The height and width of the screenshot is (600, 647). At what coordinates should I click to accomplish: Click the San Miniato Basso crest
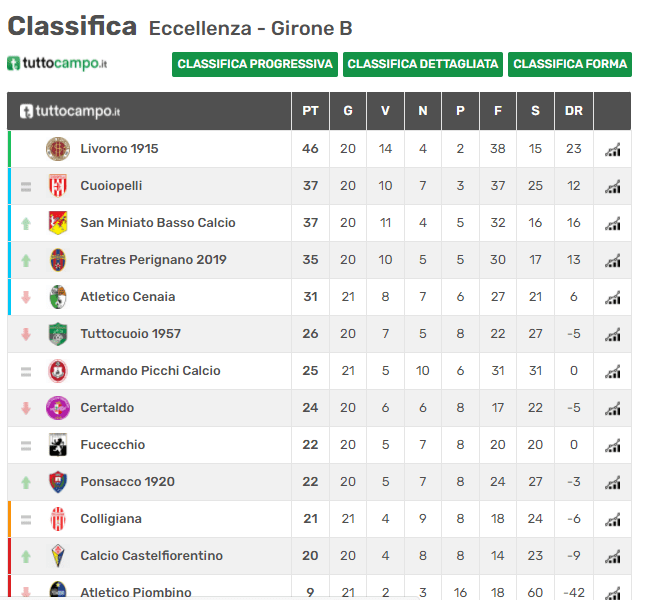coord(58,223)
